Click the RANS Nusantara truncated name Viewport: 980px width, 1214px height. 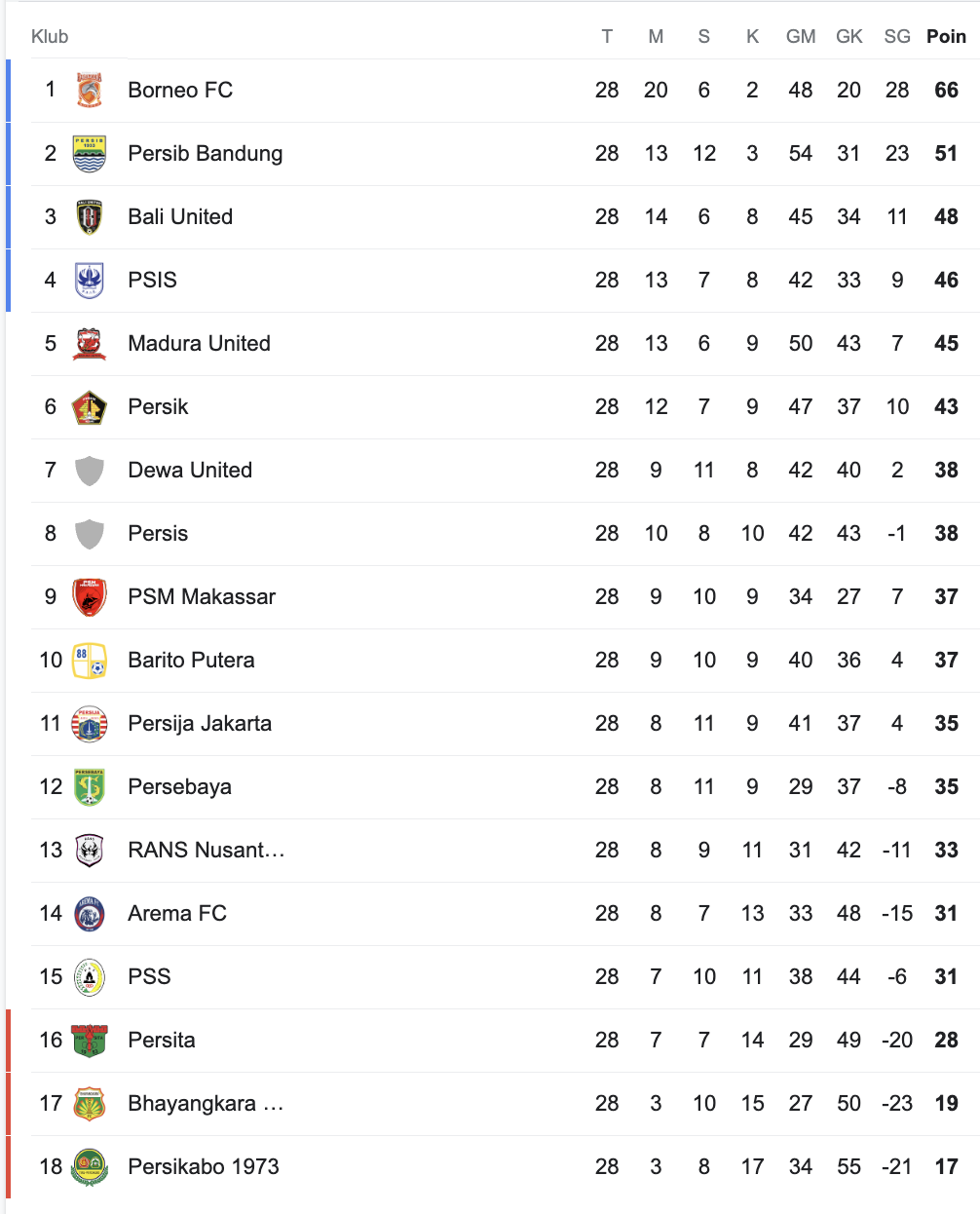[207, 851]
